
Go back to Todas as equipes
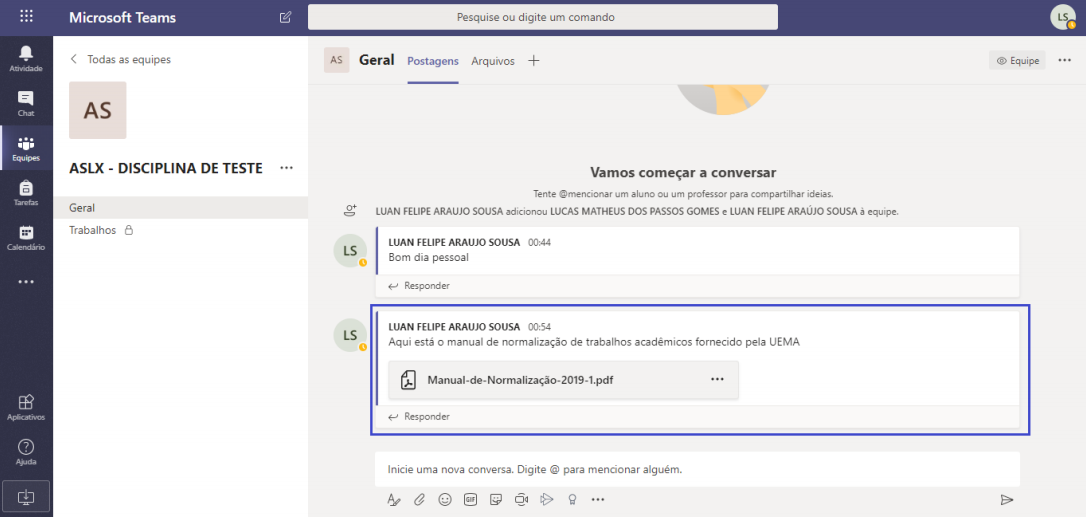click(121, 60)
